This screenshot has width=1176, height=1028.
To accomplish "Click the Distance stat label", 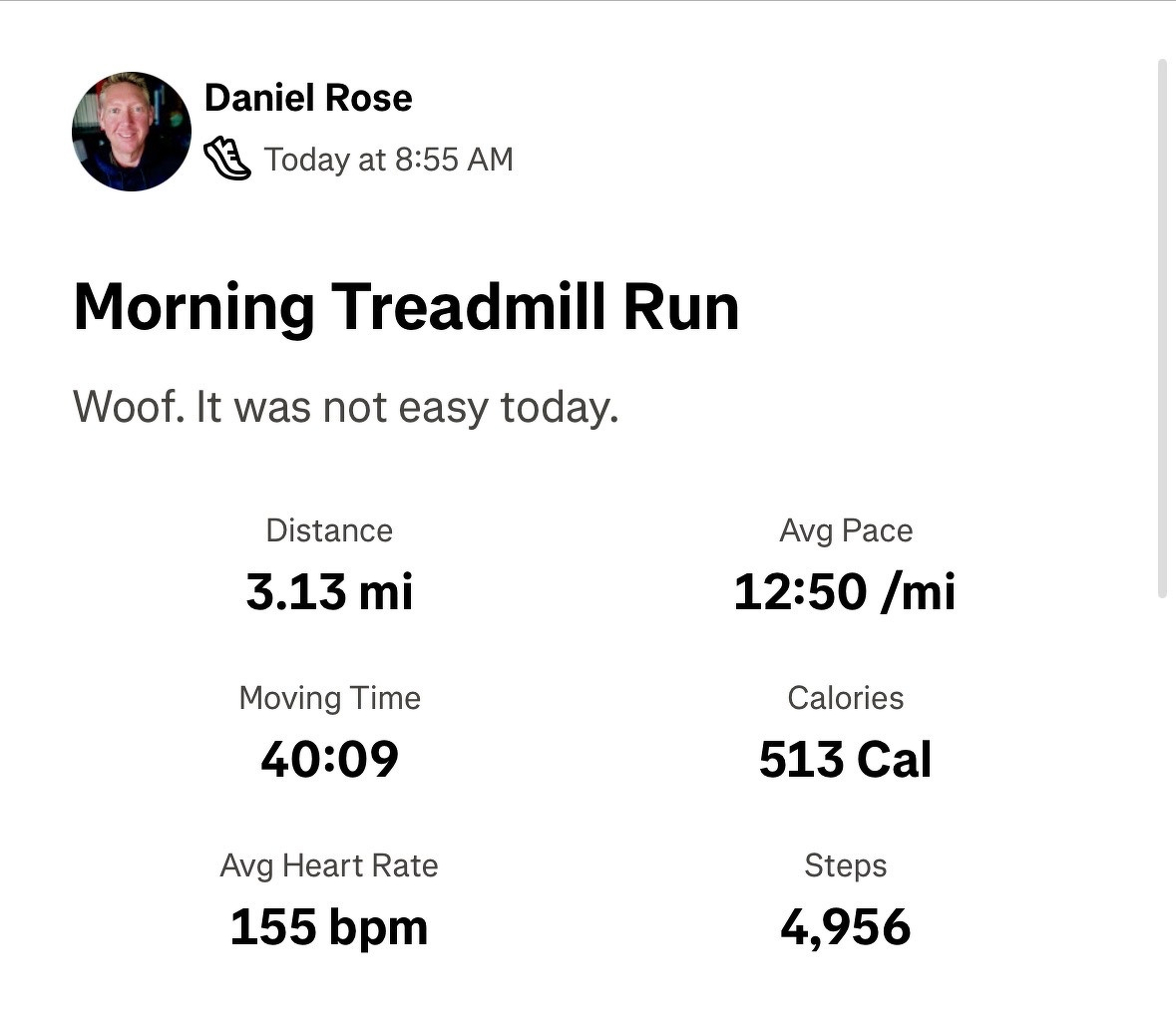I will click(x=329, y=530).
